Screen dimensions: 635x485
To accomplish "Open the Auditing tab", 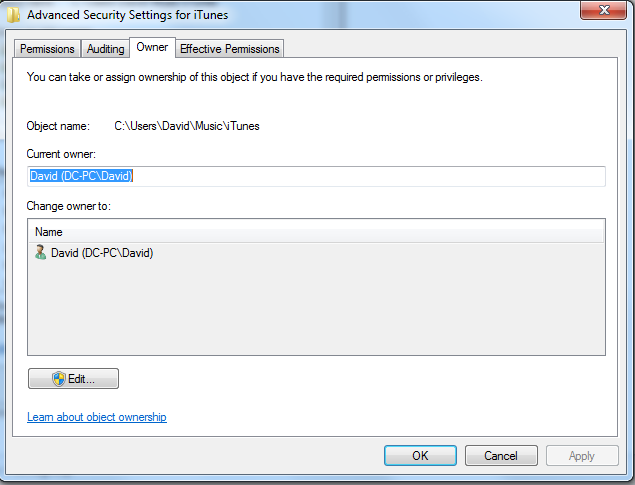I will (106, 49).
